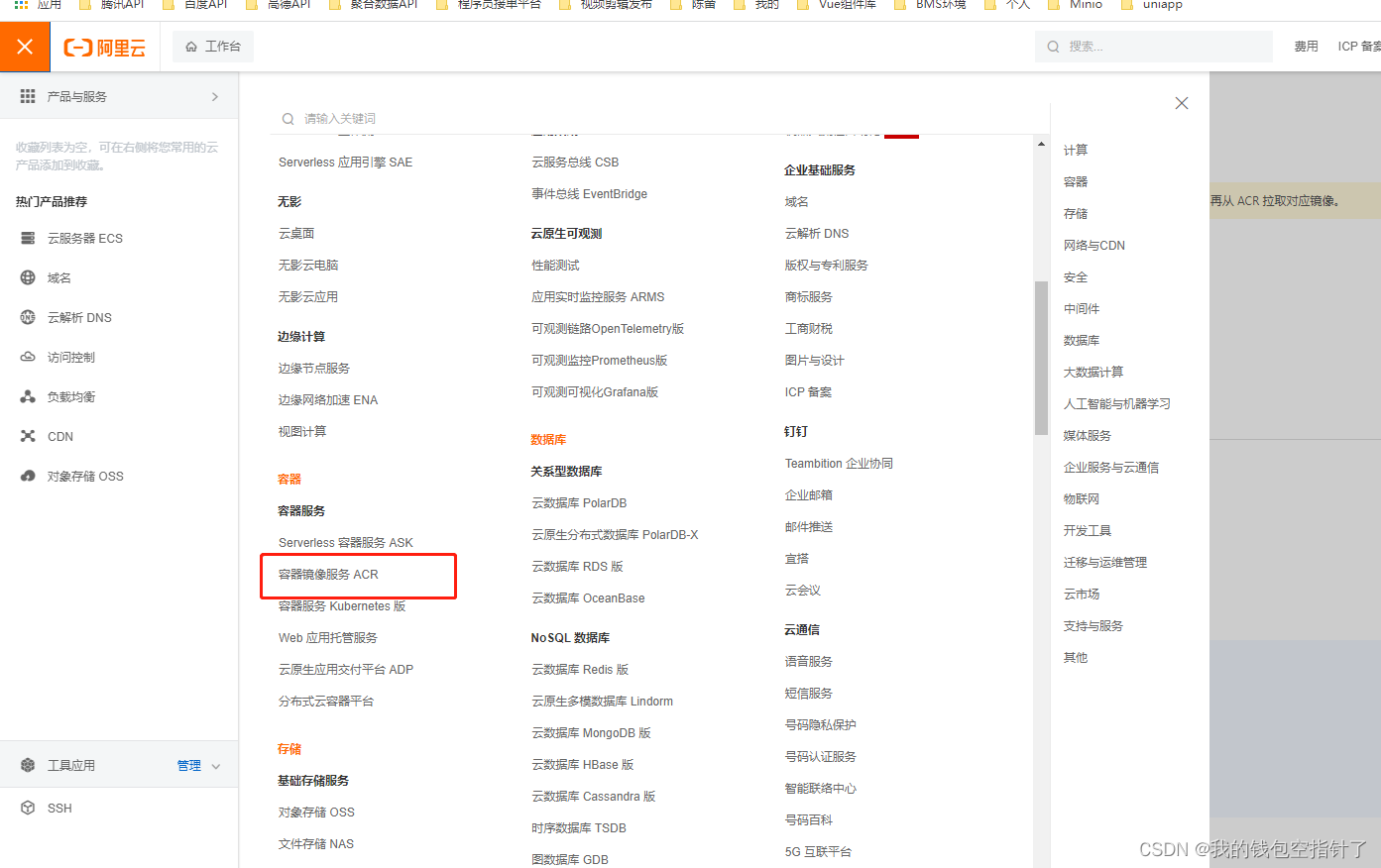Click the product list scrollbar thumb
The height and width of the screenshot is (868, 1381).
pos(1041,358)
